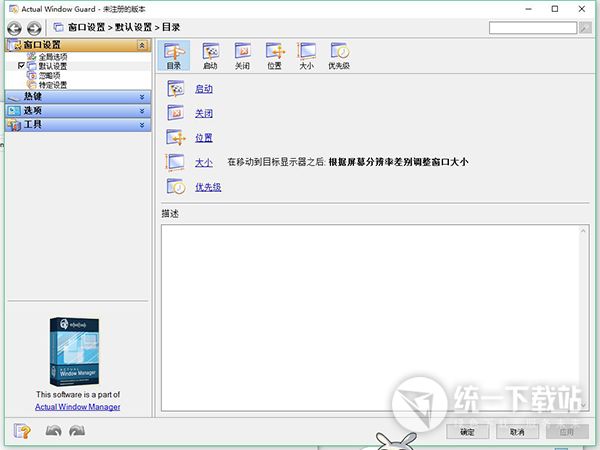Select the 大小 toolbar icon
The height and width of the screenshot is (450, 600).
(306, 54)
